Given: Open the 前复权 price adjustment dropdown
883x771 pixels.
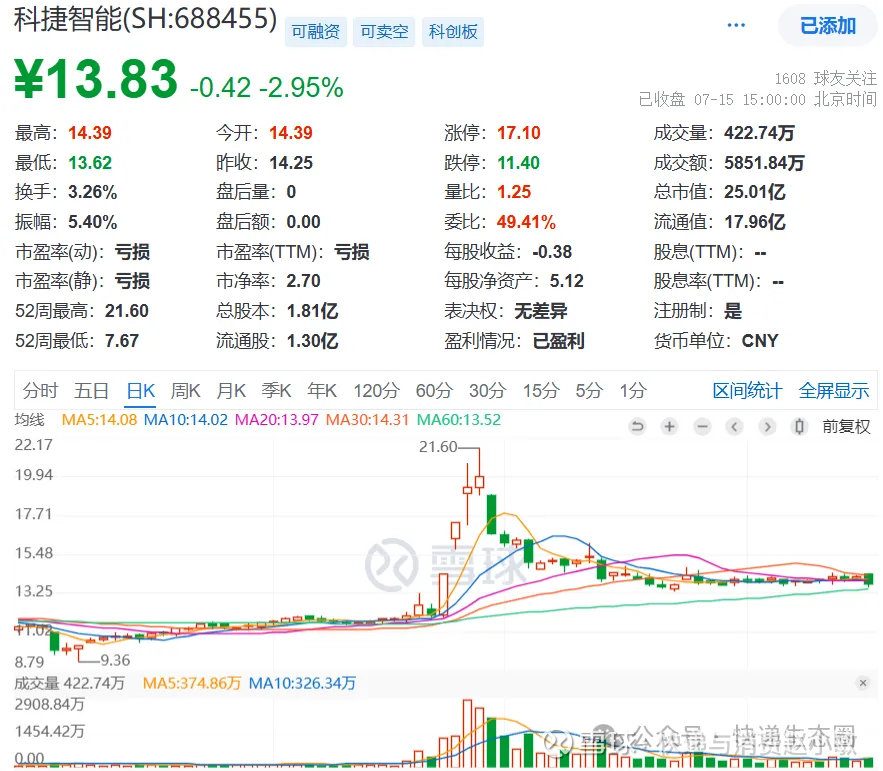Looking at the screenshot, I should point(846,427).
